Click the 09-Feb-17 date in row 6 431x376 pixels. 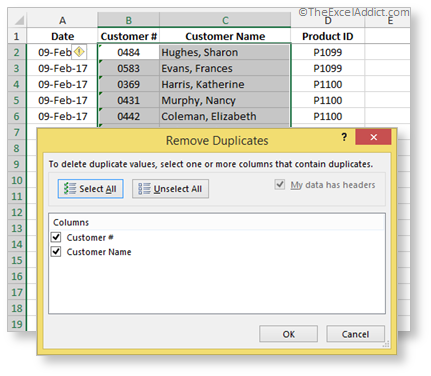pyautogui.click(x=62, y=116)
